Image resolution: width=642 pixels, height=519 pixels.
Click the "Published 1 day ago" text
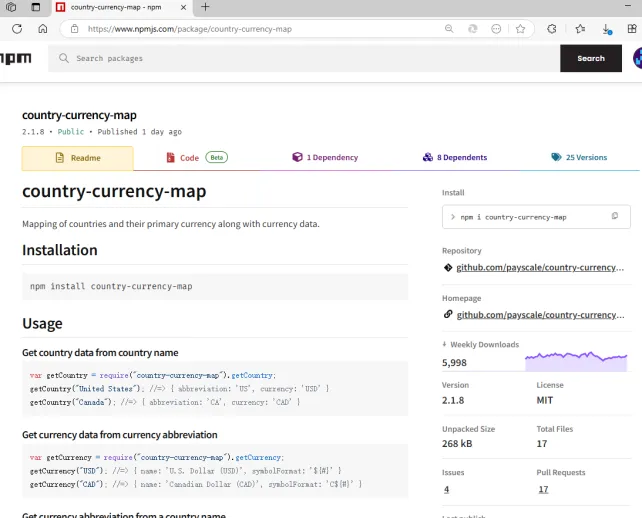(x=140, y=132)
